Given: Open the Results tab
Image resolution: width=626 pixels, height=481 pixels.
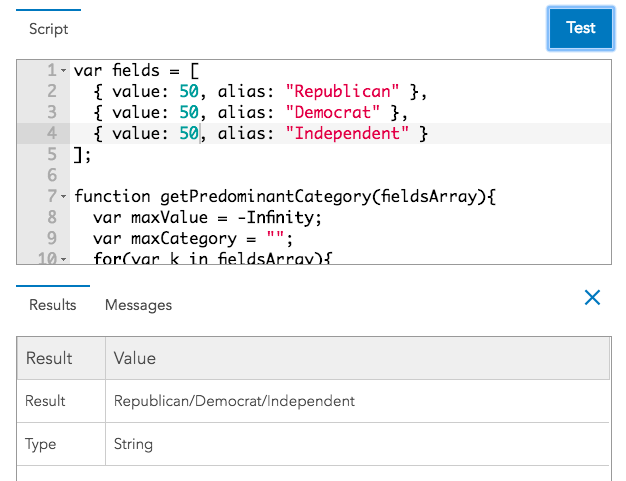Looking at the screenshot, I should point(52,305).
